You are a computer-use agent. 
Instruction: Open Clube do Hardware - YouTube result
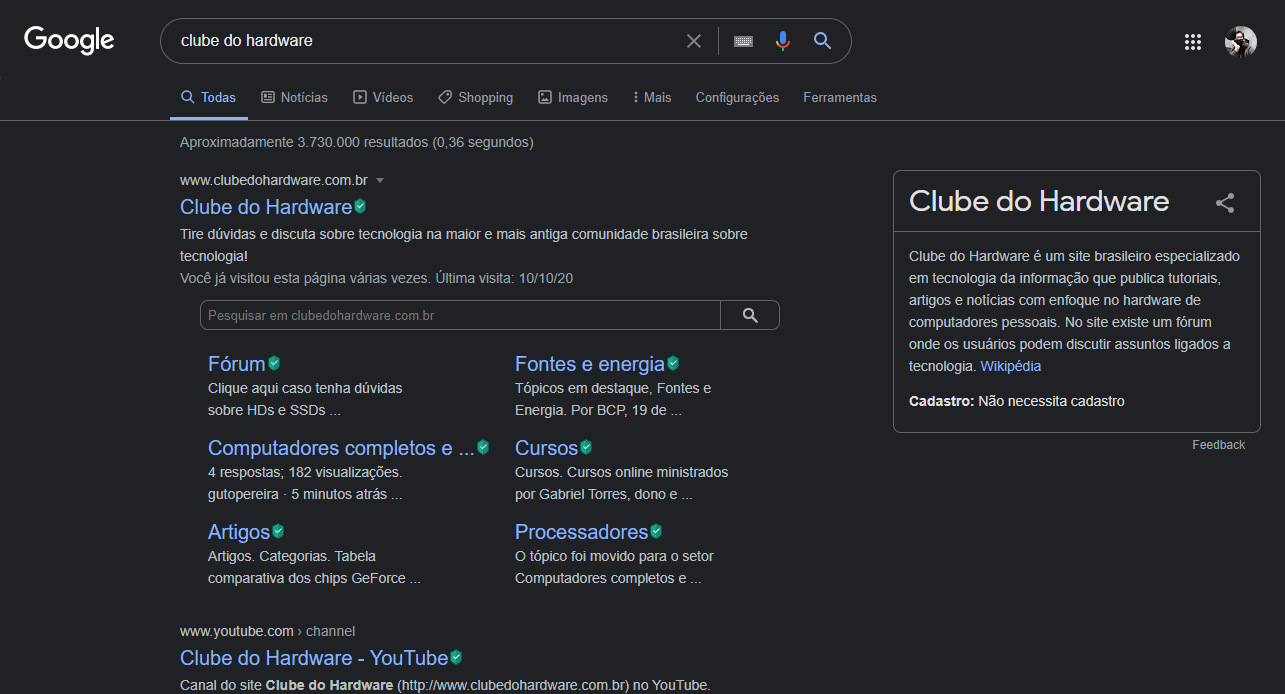coord(314,658)
